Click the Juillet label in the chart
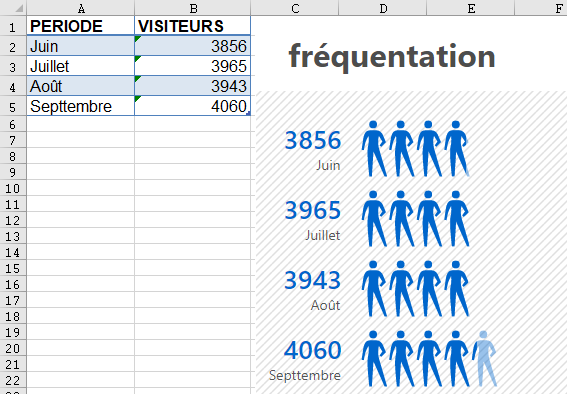 click(x=323, y=235)
